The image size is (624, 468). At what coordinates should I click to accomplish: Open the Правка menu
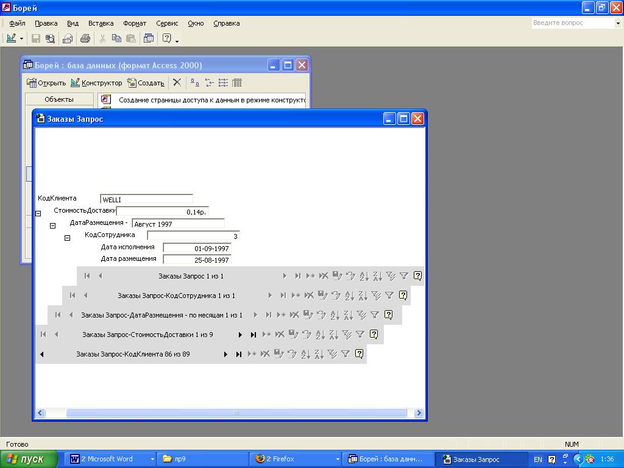[46, 23]
